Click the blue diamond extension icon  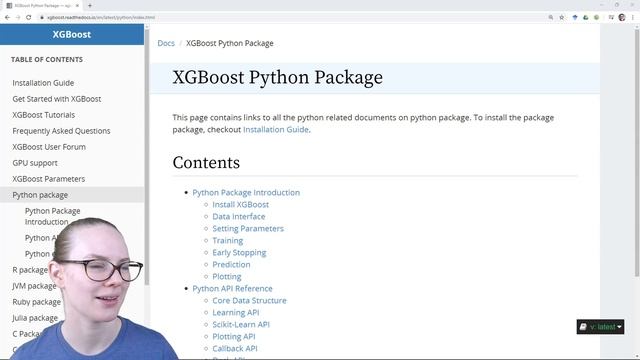(575, 18)
